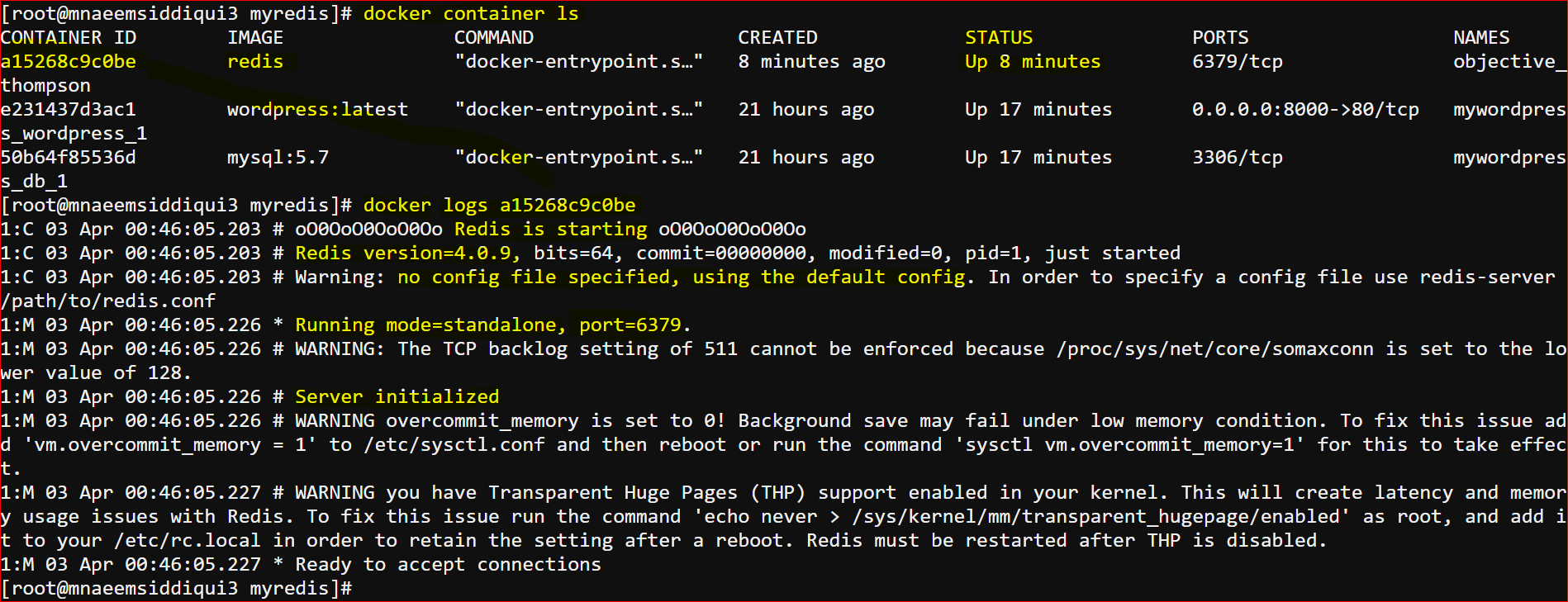
Task: Click the NAMES column header
Action: pyautogui.click(x=1481, y=37)
